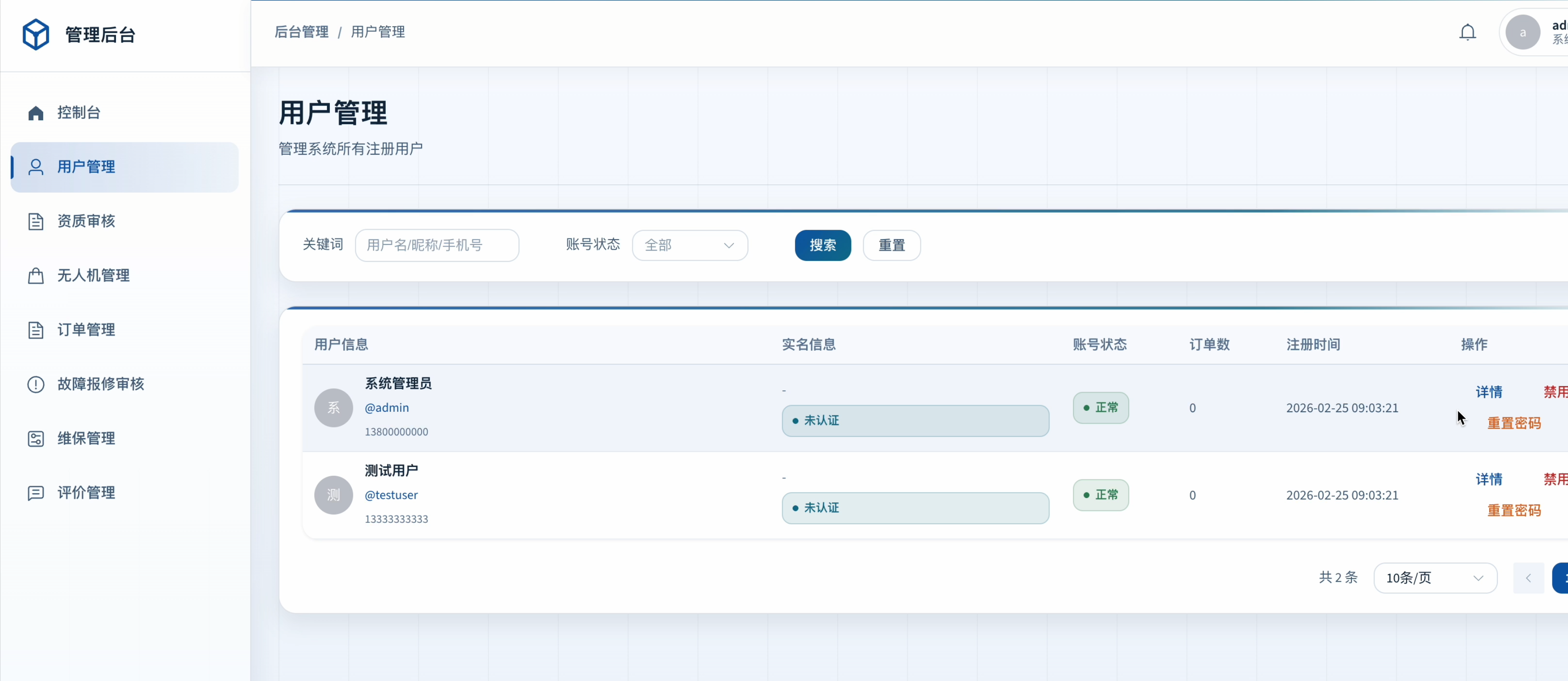Screen dimensions: 1568x681
Task: Click 用户管理 breadcrumb item
Action: click(378, 32)
